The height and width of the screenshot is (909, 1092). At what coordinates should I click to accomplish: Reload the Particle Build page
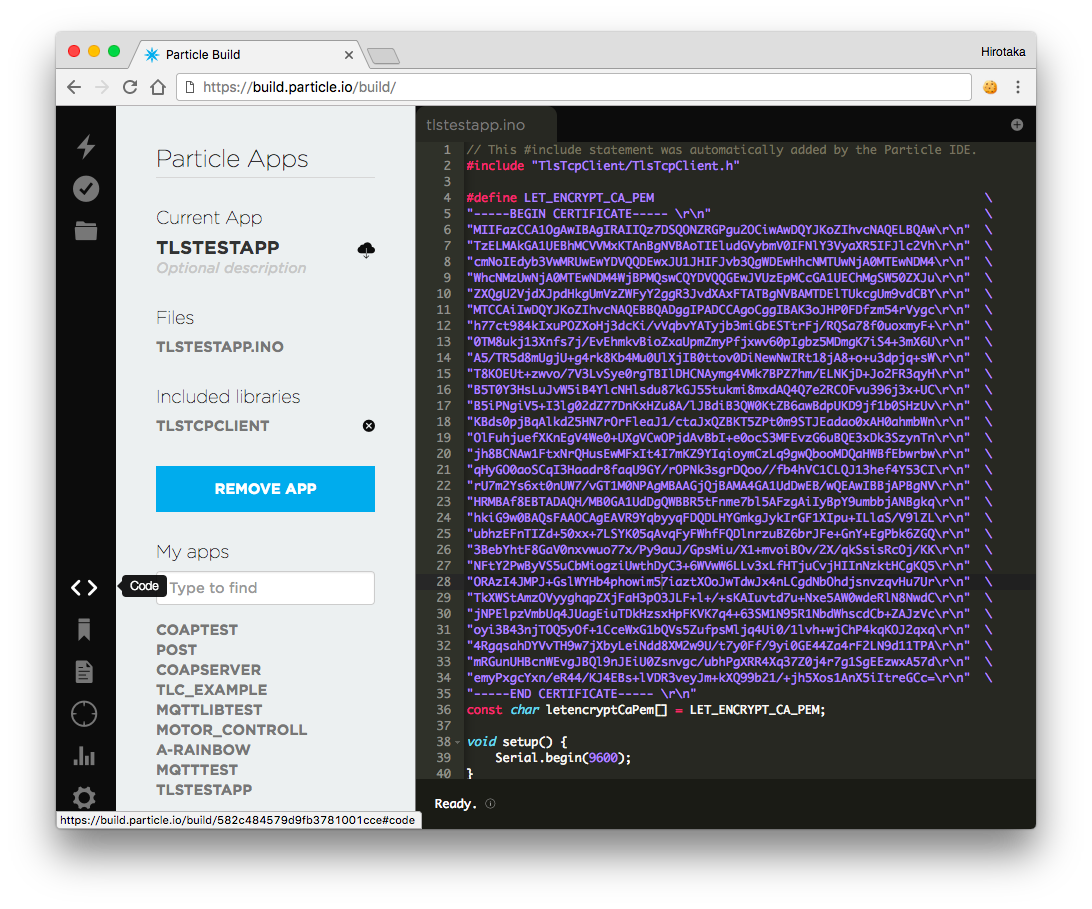point(130,87)
